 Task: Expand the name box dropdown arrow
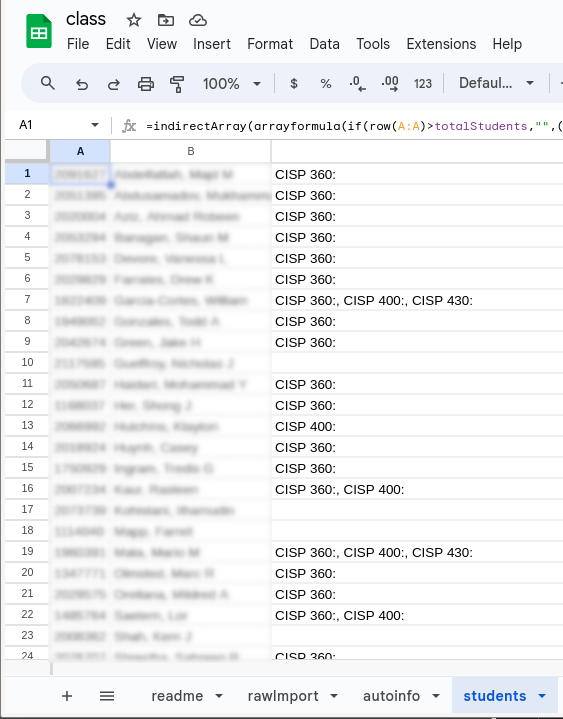point(95,125)
